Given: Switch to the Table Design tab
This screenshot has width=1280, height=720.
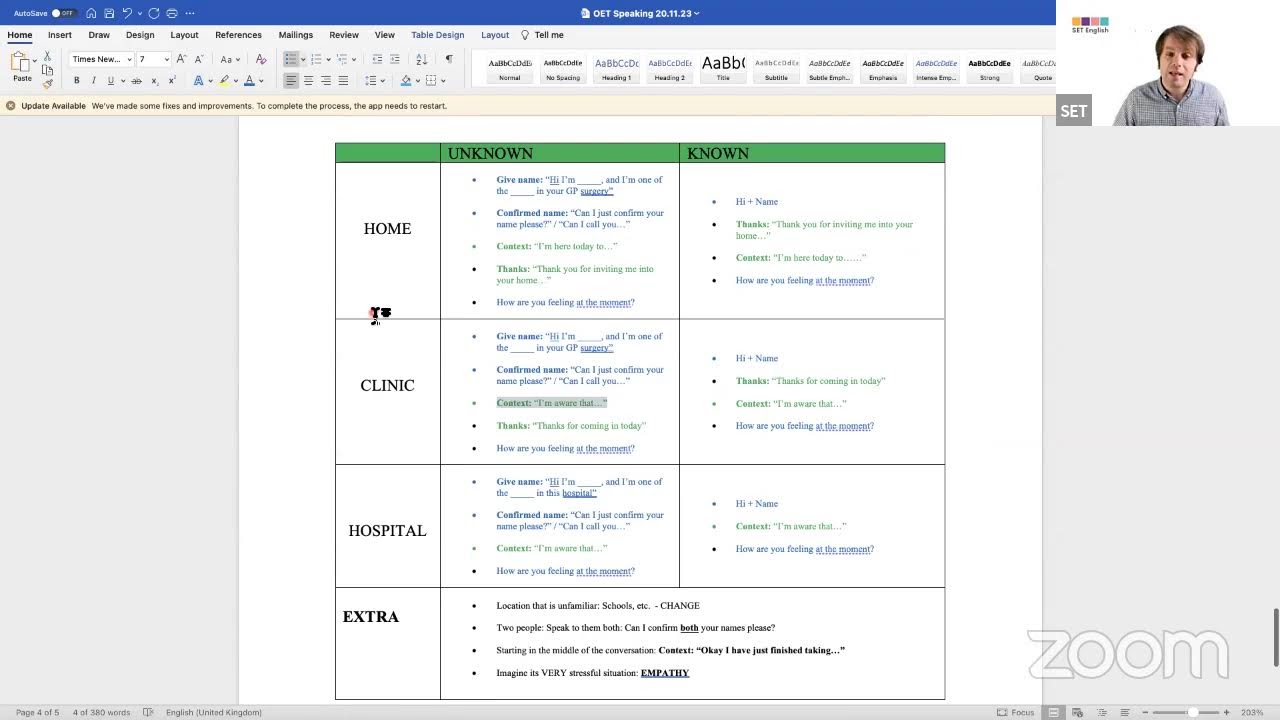Looking at the screenshot, I should click(438, 35).
